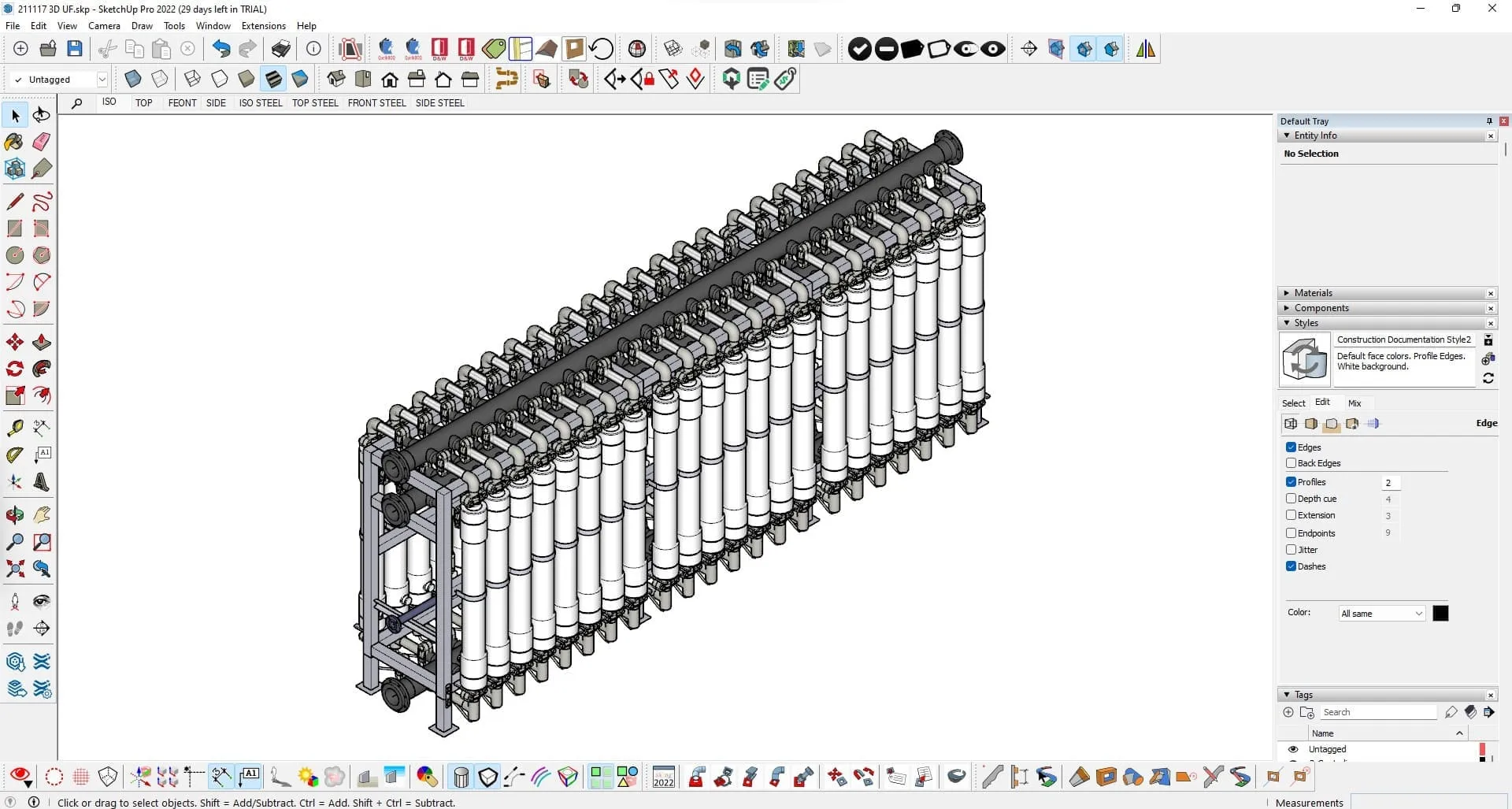Image resolution: width=1512 pixels, height=809 pixels.
Task: Click the Details arrow in Tags panel
Action: [1488, 712]
